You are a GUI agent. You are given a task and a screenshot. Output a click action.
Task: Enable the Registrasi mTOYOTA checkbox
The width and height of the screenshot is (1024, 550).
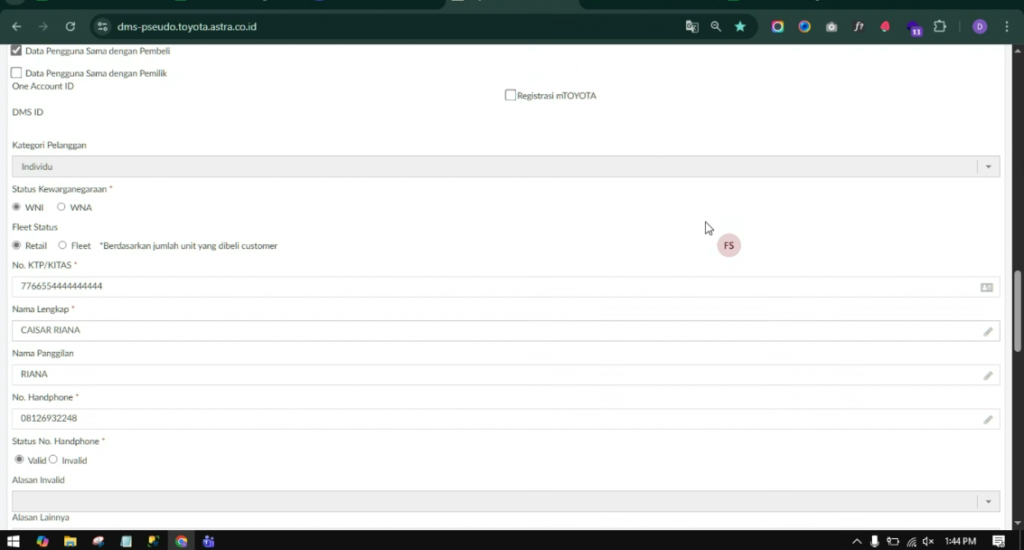coord(510,95)
